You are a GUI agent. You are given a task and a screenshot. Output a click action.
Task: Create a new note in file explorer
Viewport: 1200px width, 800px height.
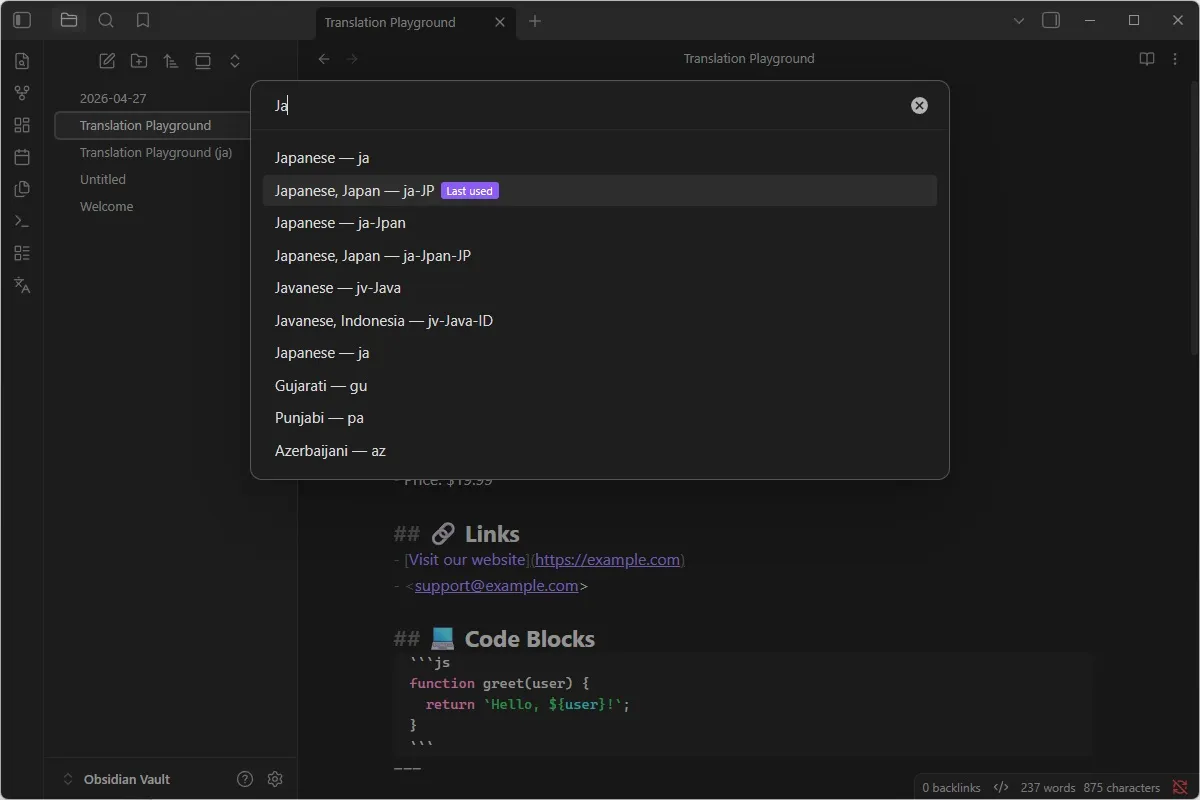pos(107,61)
